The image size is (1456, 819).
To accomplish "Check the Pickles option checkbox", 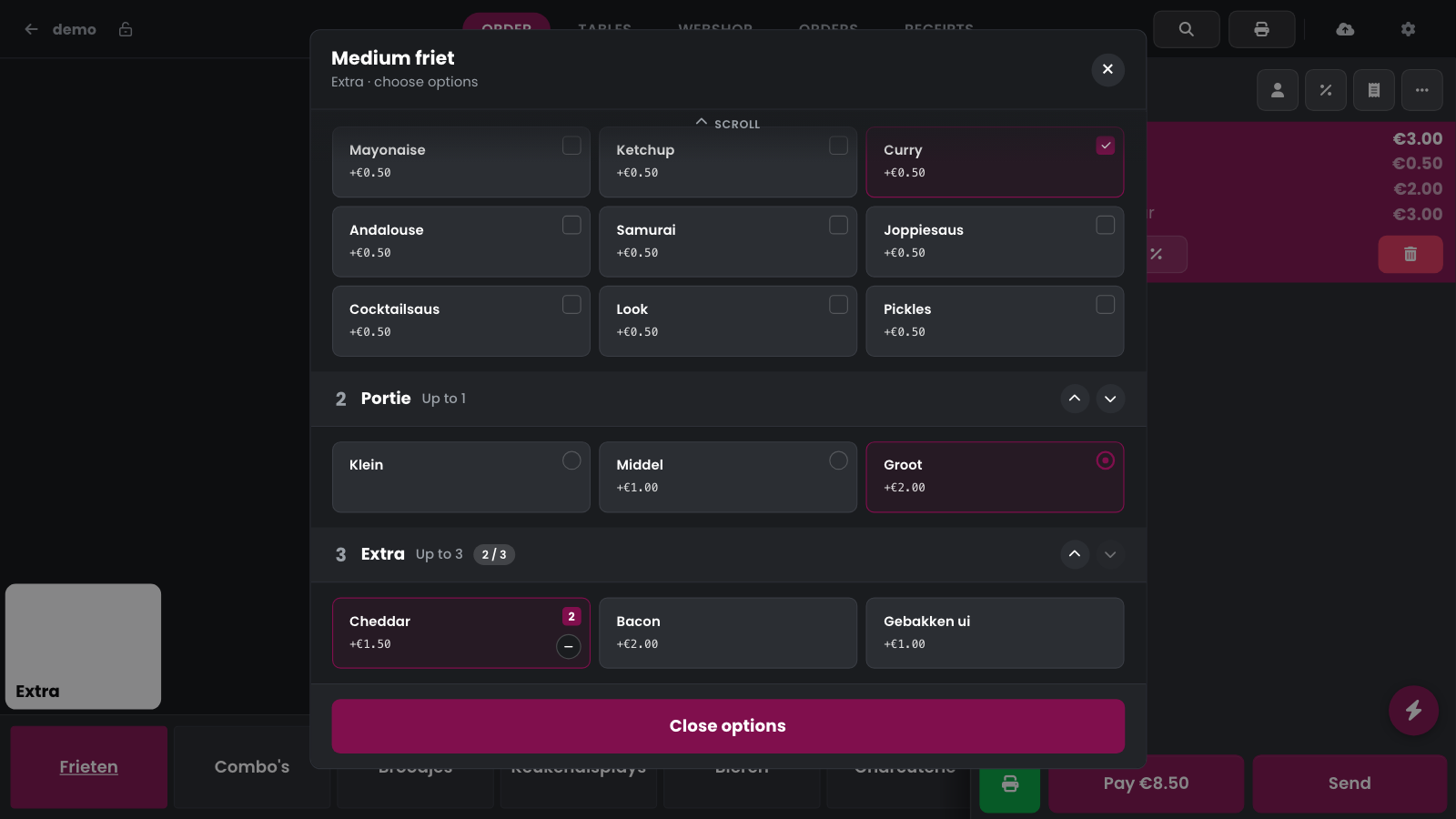I will [1106, 304].
